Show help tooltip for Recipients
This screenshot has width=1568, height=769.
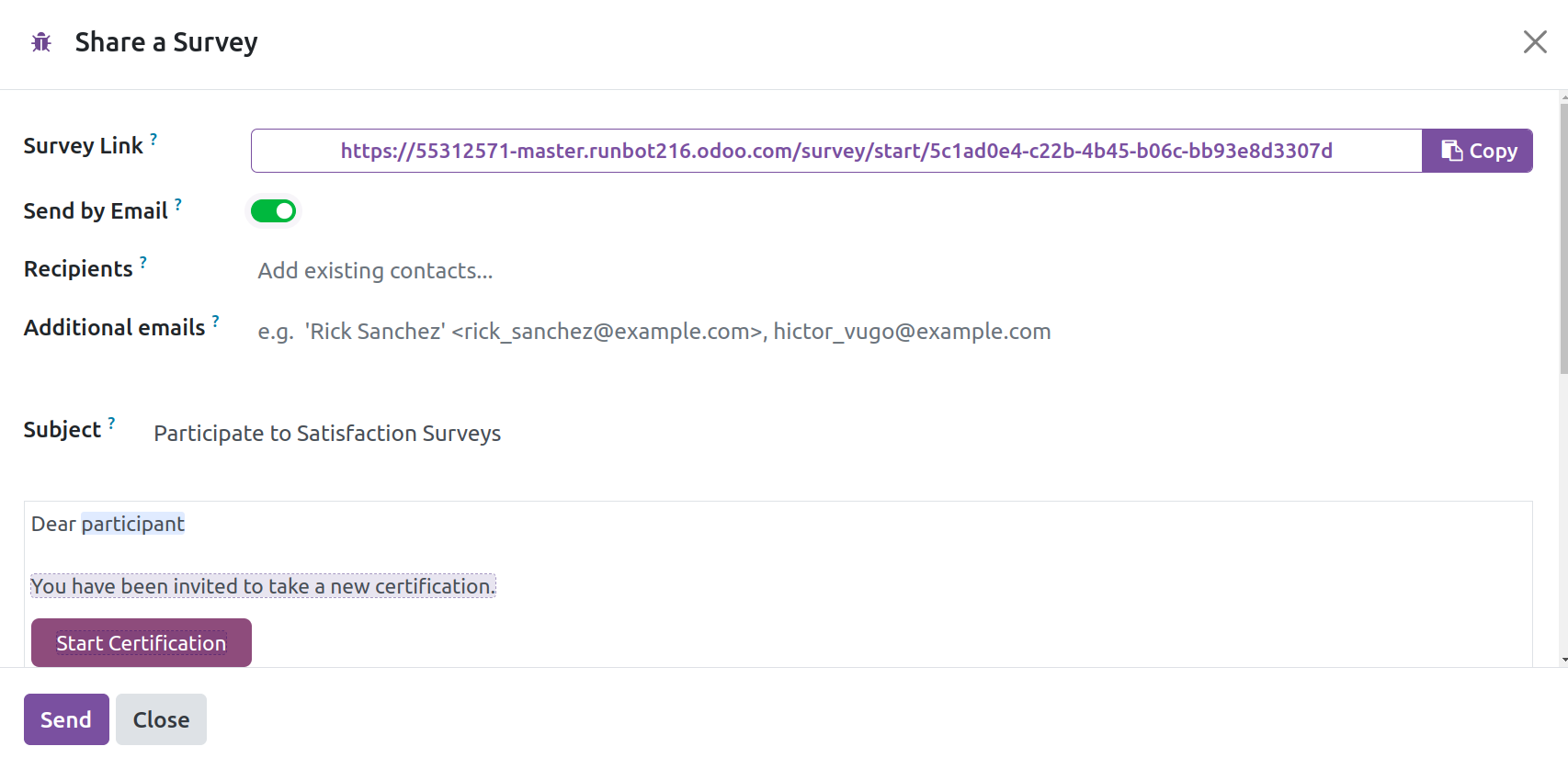point(143,263)
